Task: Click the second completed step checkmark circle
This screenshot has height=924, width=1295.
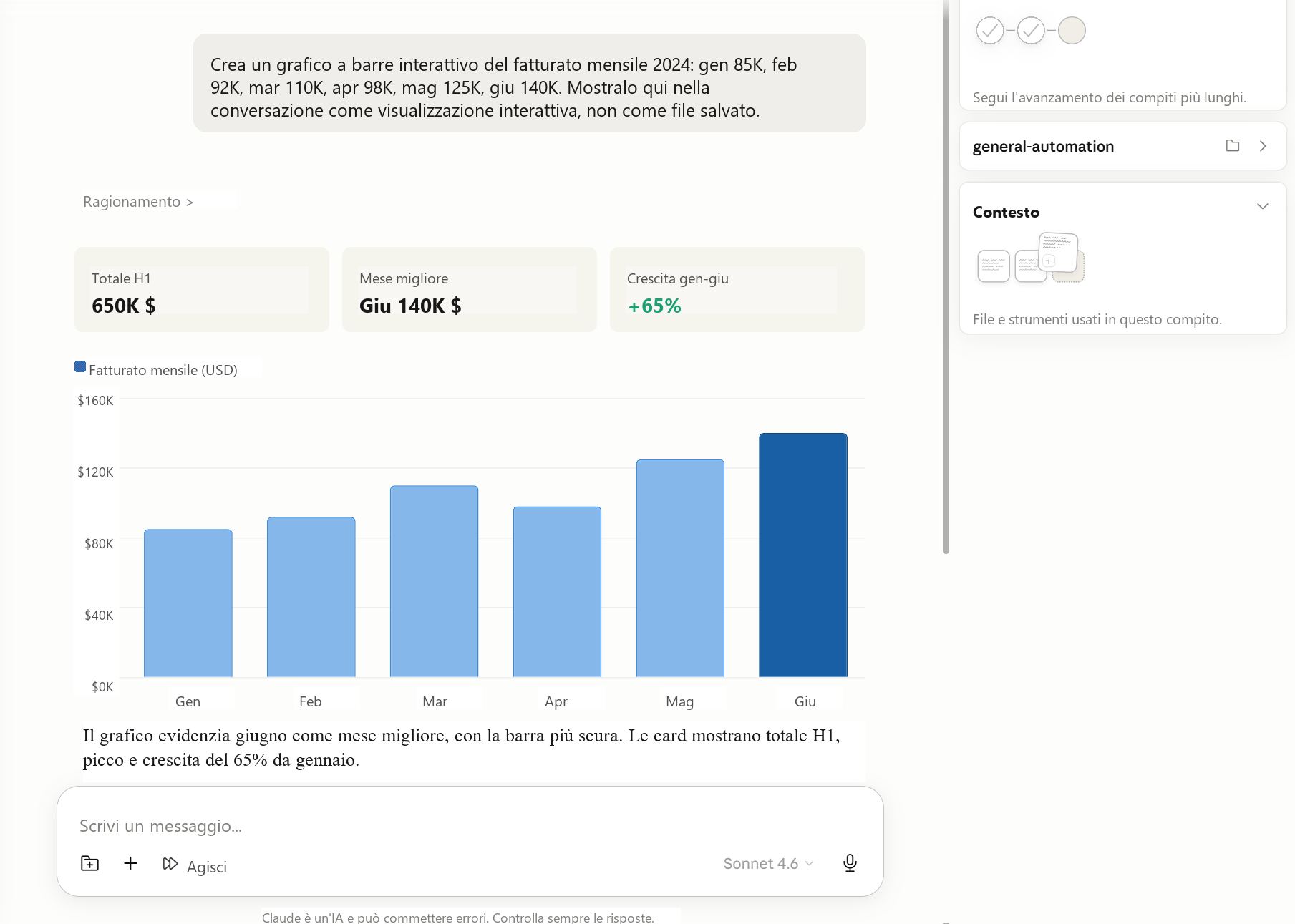Action: click(1031, 31)
